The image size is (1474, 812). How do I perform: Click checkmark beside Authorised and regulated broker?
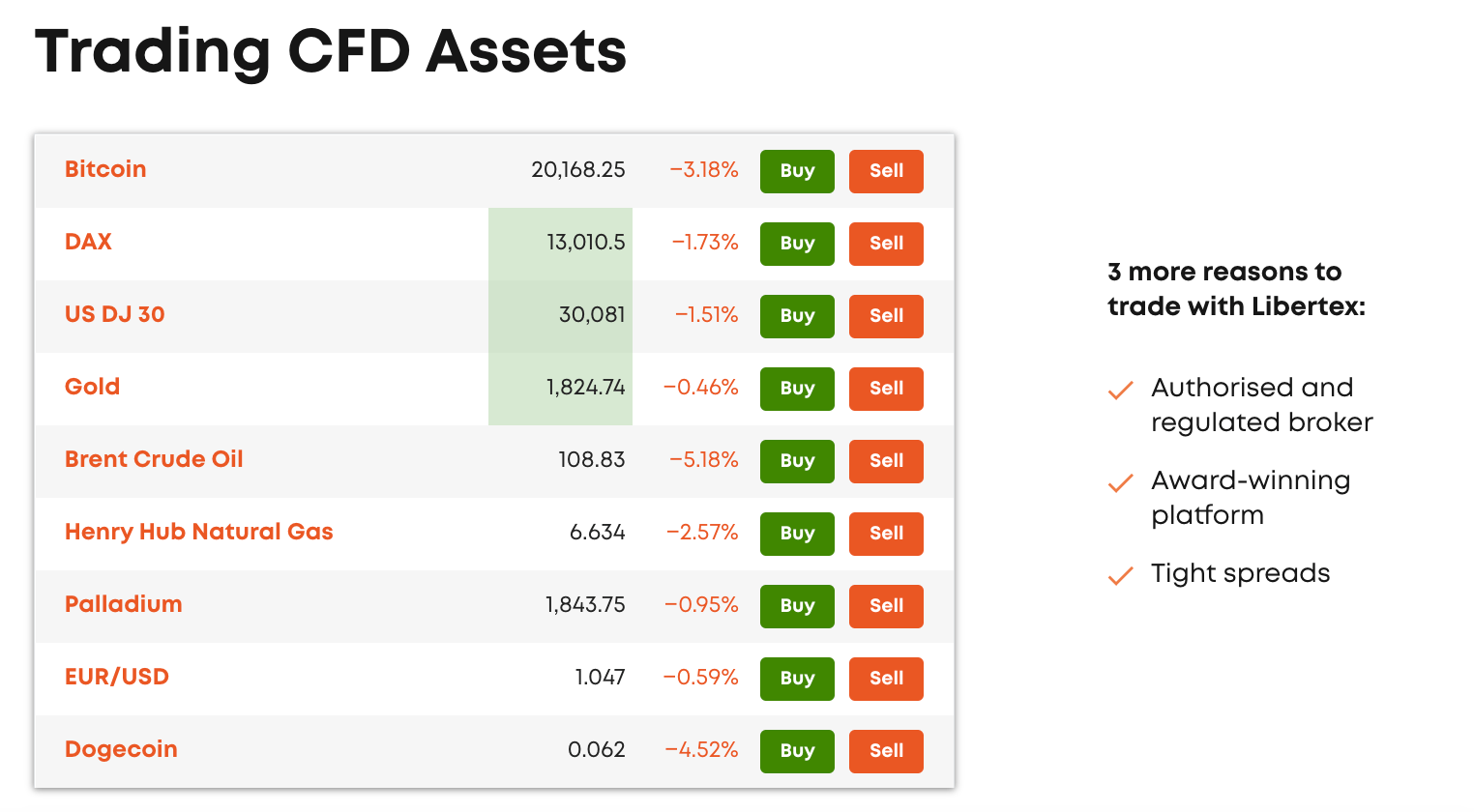coord(1120,391)
